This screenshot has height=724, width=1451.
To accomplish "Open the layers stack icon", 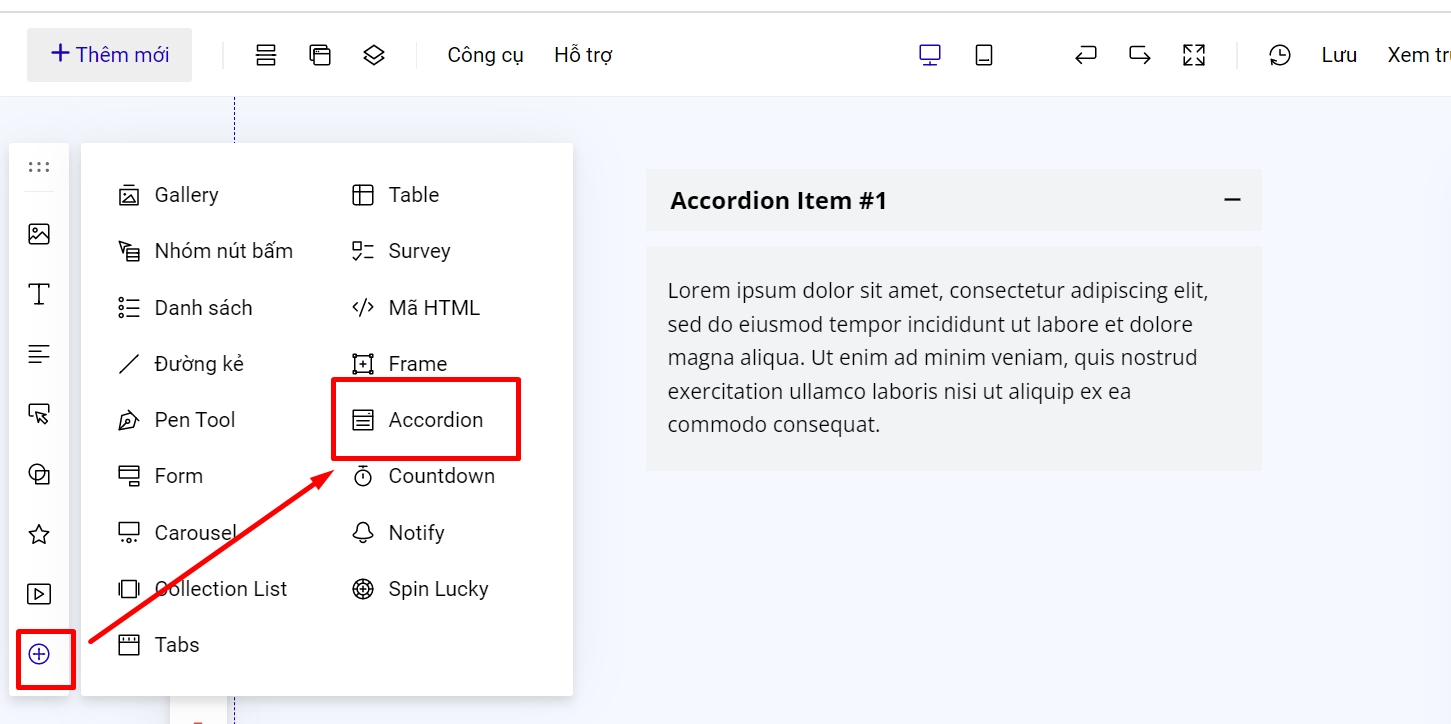I will pos(374,55).
